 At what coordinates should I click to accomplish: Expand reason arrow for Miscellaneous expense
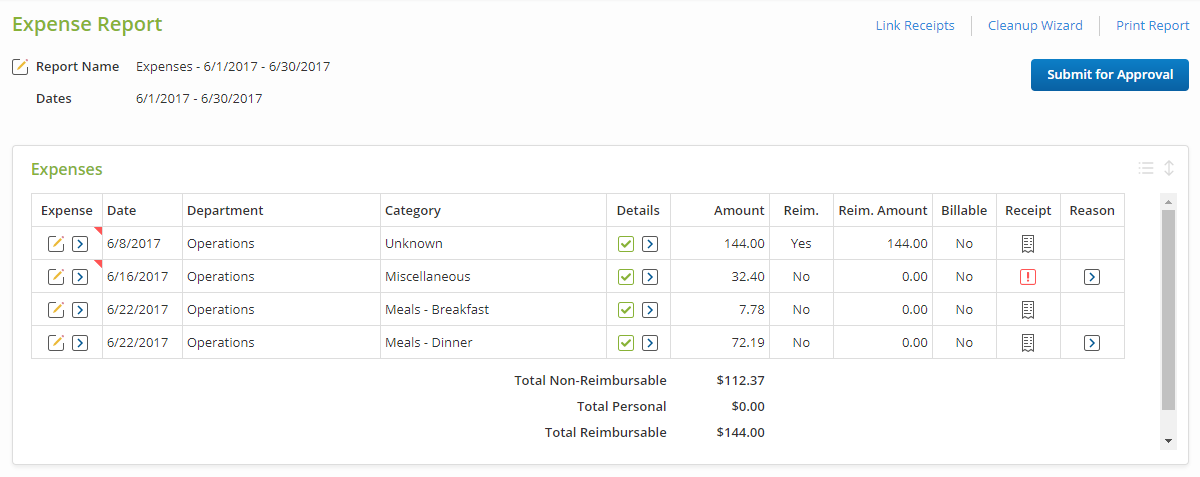coord(1092,277)
